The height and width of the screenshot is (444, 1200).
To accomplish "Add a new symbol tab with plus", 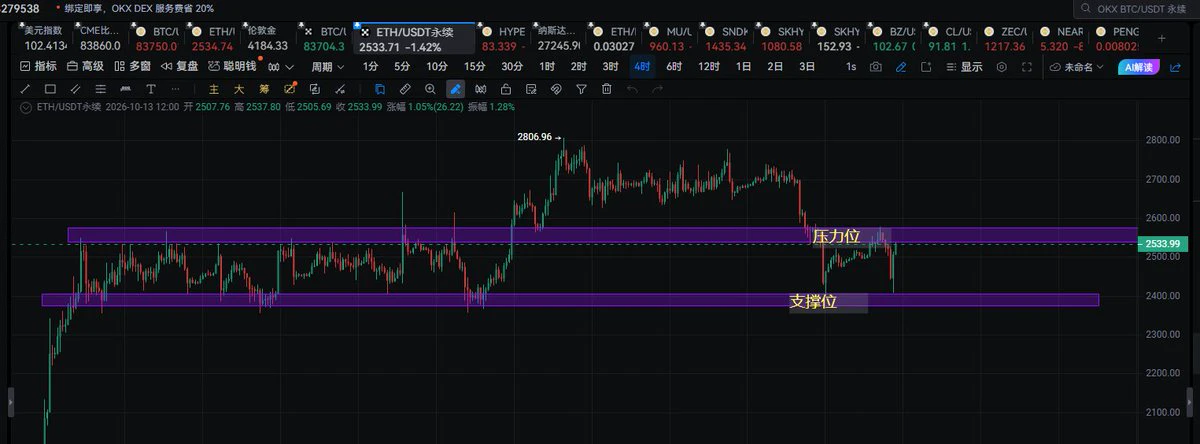I will [1161, 38].
